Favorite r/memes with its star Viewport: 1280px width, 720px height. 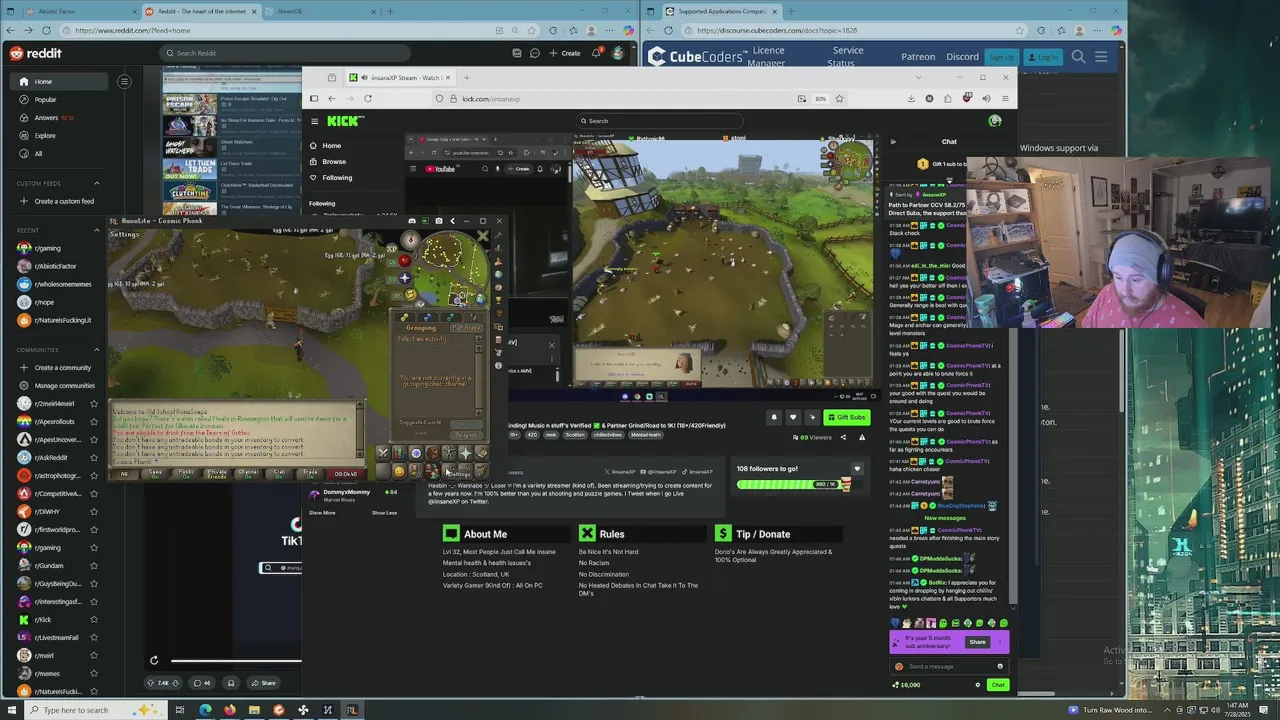pos(94,674)
